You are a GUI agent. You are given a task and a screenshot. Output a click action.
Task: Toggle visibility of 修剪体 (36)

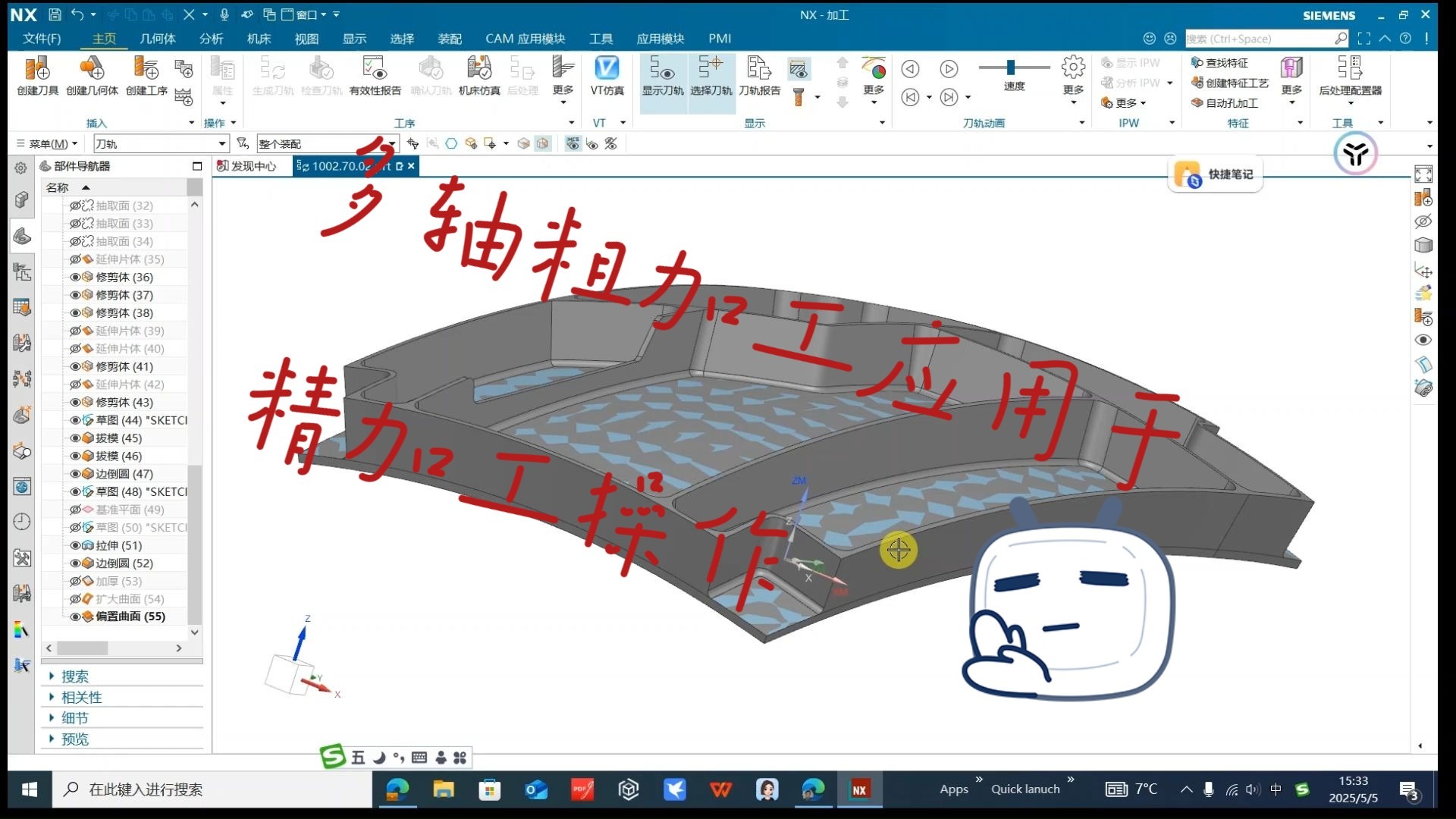click(75, 277)
